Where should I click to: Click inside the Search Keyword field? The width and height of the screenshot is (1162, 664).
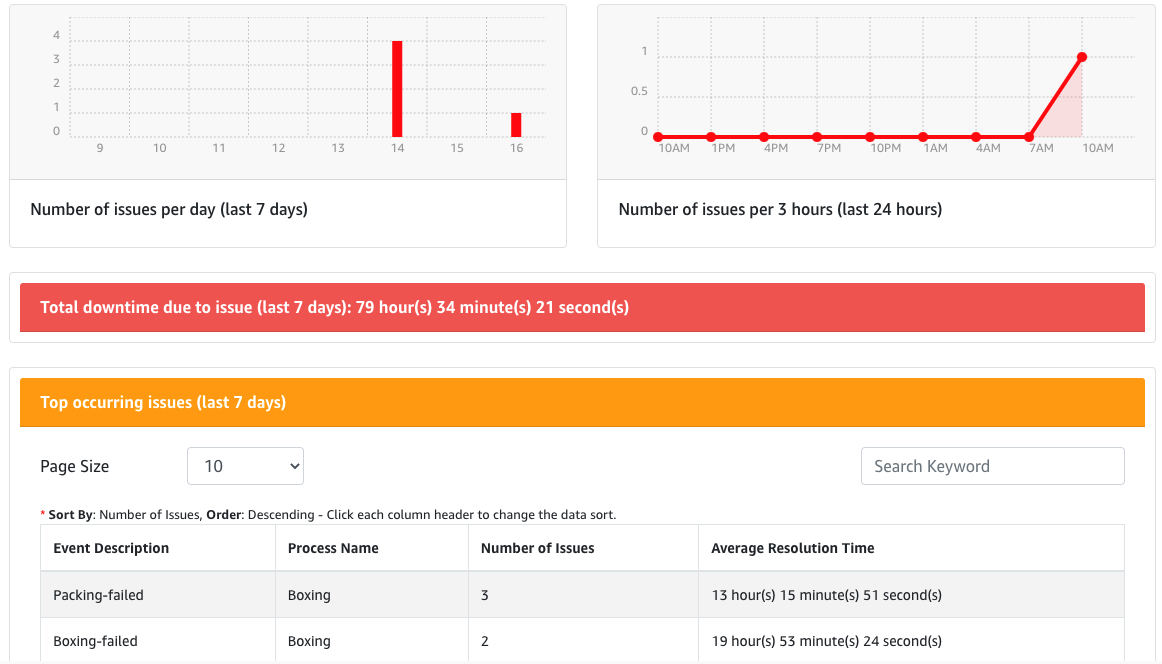point(991,465)
